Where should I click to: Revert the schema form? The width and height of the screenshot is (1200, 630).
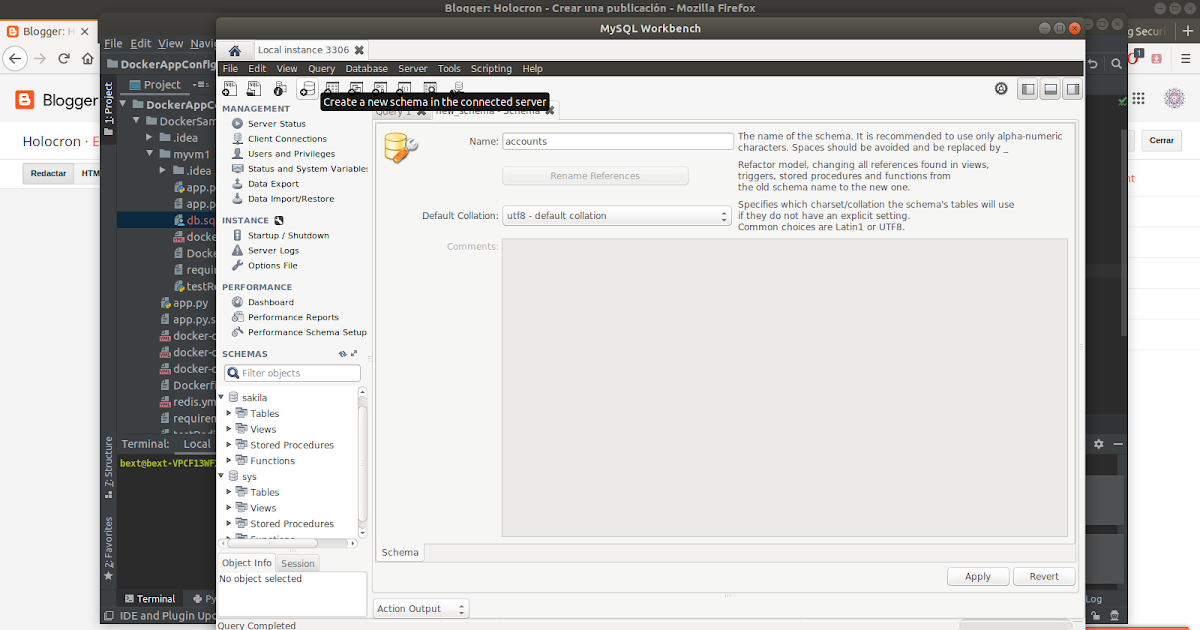coord(1043,576)
